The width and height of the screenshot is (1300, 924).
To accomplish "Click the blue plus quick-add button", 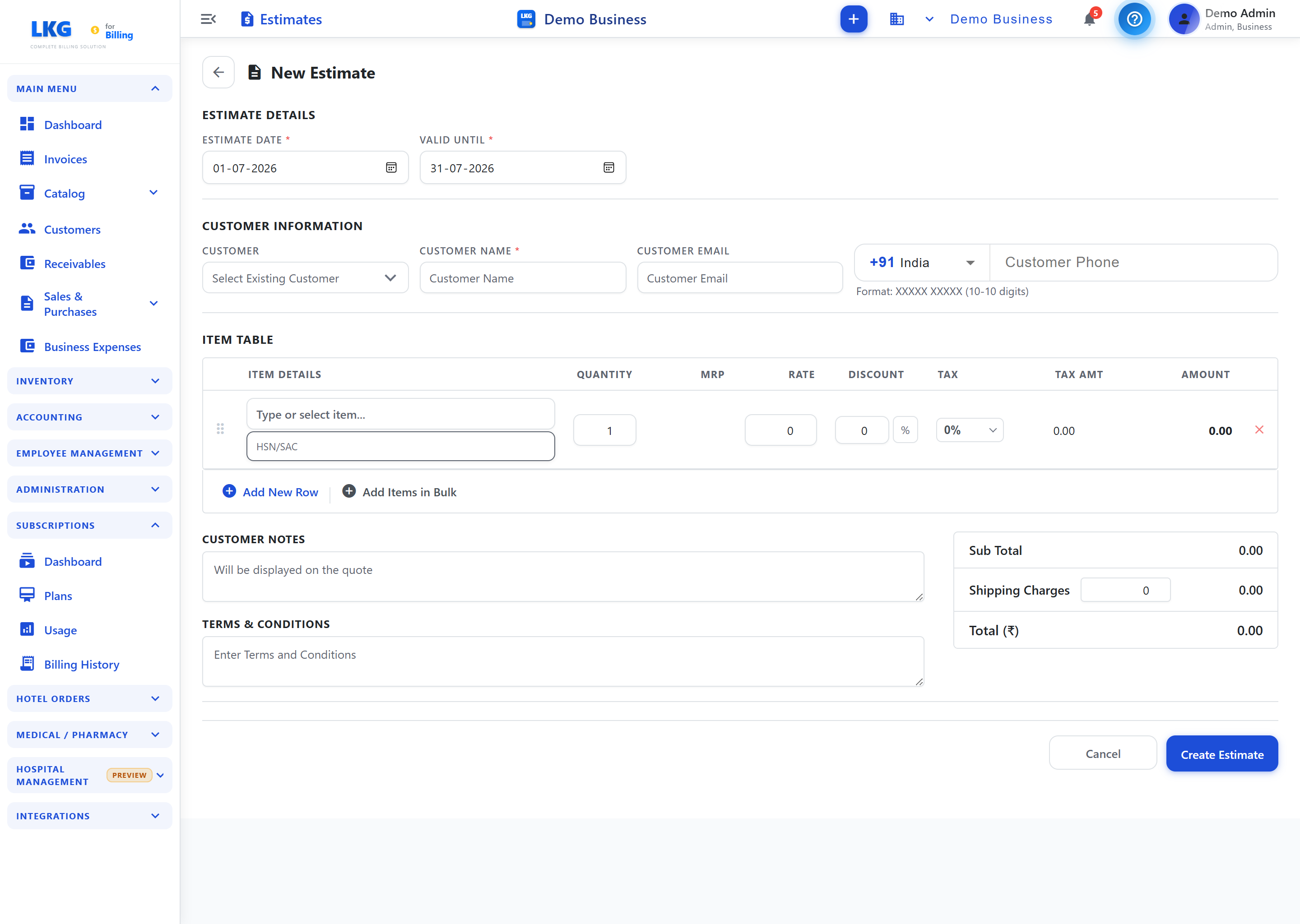I will pyautogui.click(x=853, y=19).
